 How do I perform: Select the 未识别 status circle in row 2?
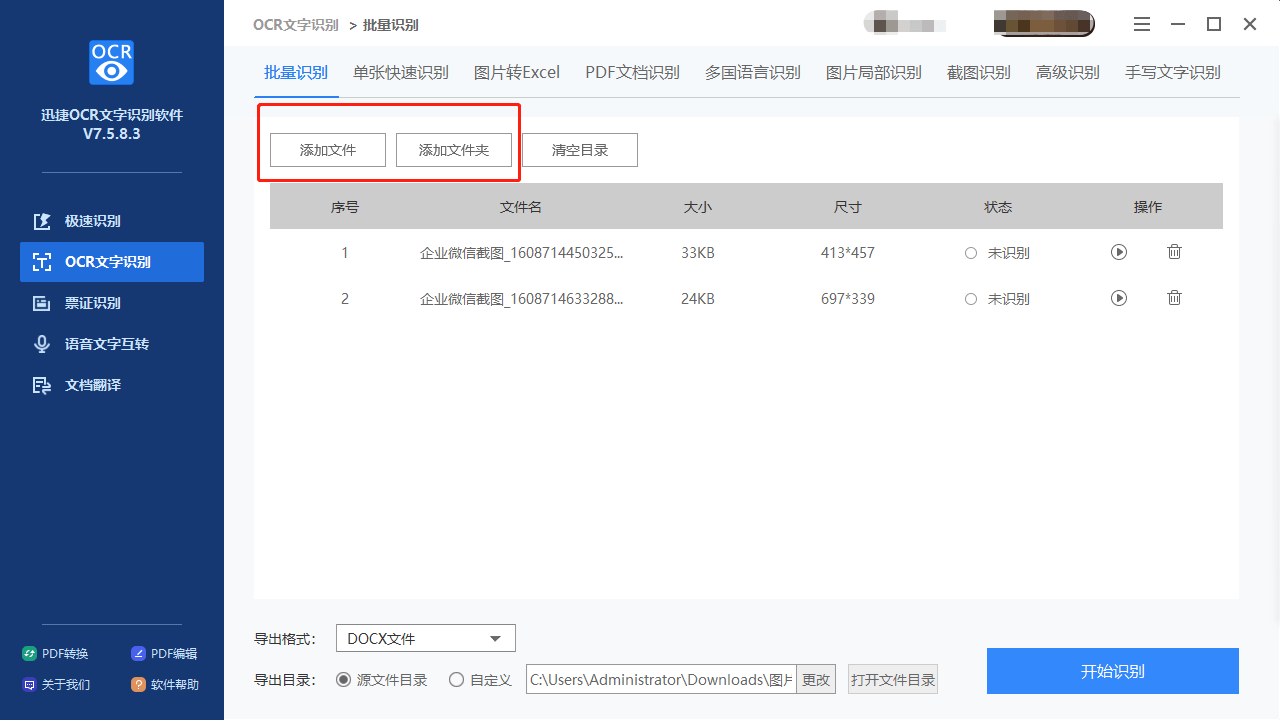pyautogui.click(x=971, y=299)
